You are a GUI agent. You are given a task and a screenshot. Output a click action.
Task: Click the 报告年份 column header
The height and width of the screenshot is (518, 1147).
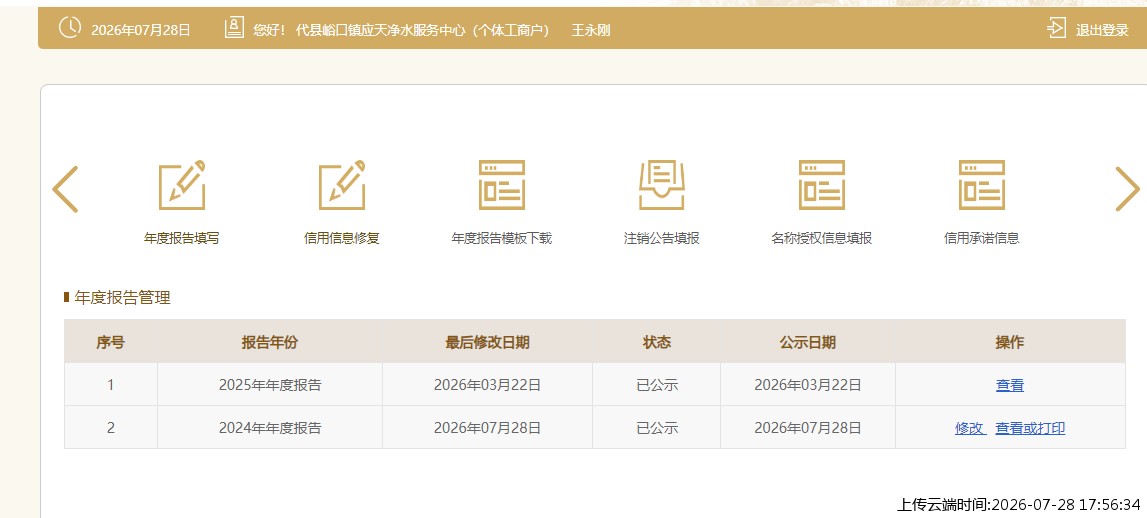coord(270,342)
